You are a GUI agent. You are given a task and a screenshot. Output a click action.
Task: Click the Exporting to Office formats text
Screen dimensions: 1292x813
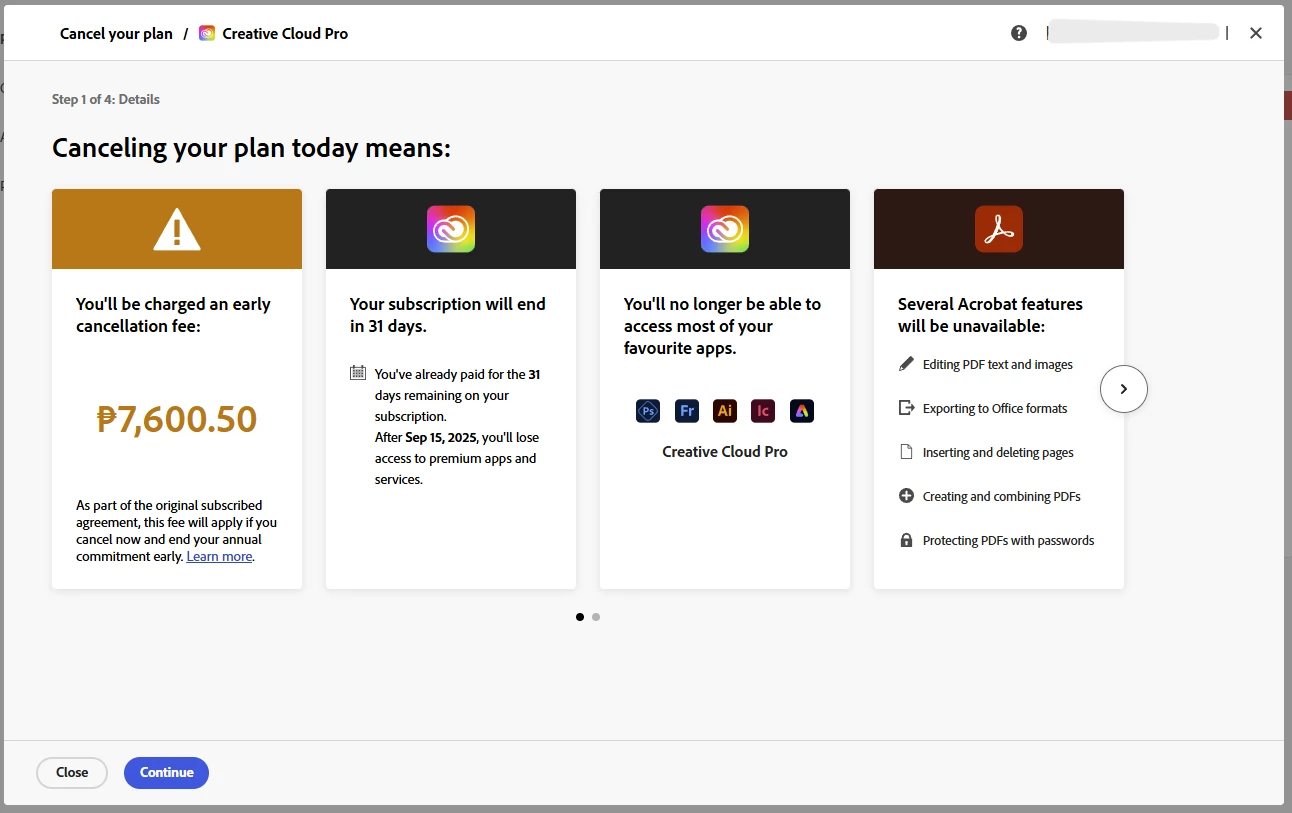click(995, 408)
